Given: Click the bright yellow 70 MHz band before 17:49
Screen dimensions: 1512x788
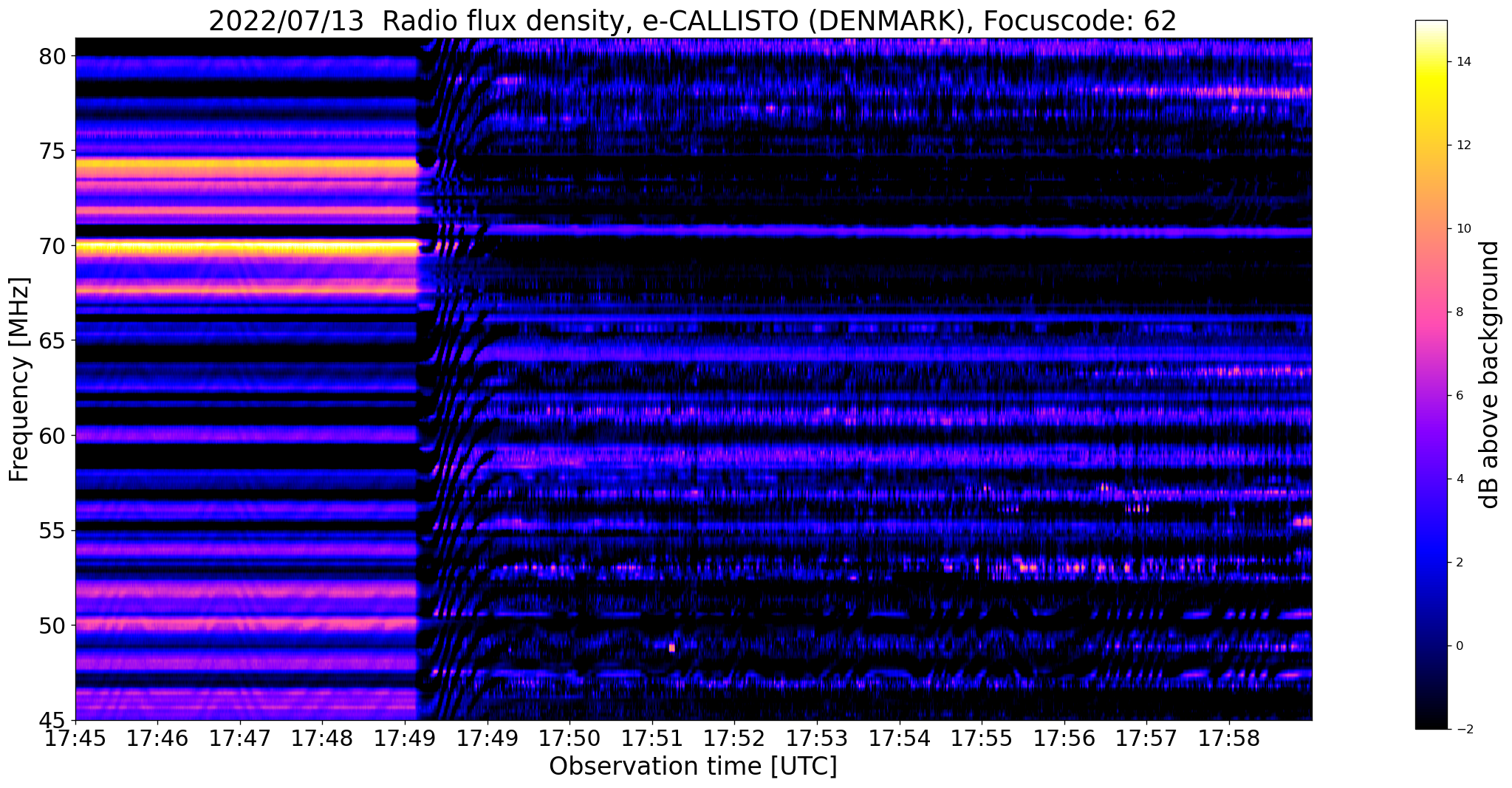Looking at the screenshot, I should click(247, 247).
